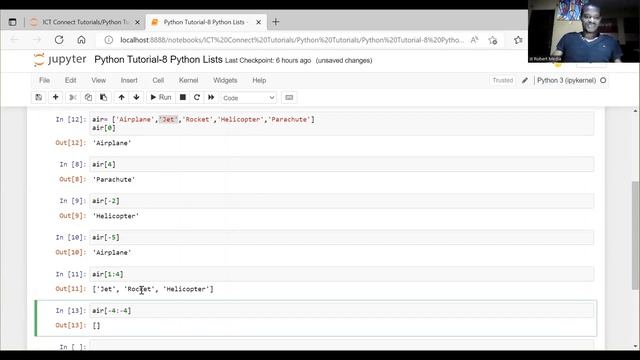
Task: Close the Python Tutorial-8 Python Lists tab
Action: (x=258, y=22)
